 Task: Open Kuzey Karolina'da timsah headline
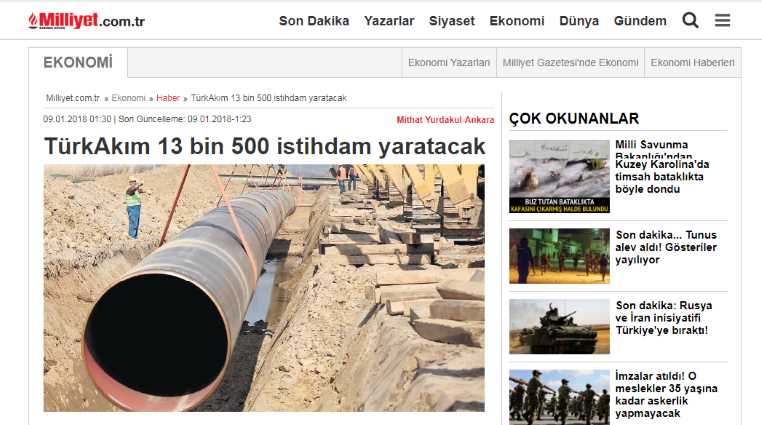click(x=662, y=177)
